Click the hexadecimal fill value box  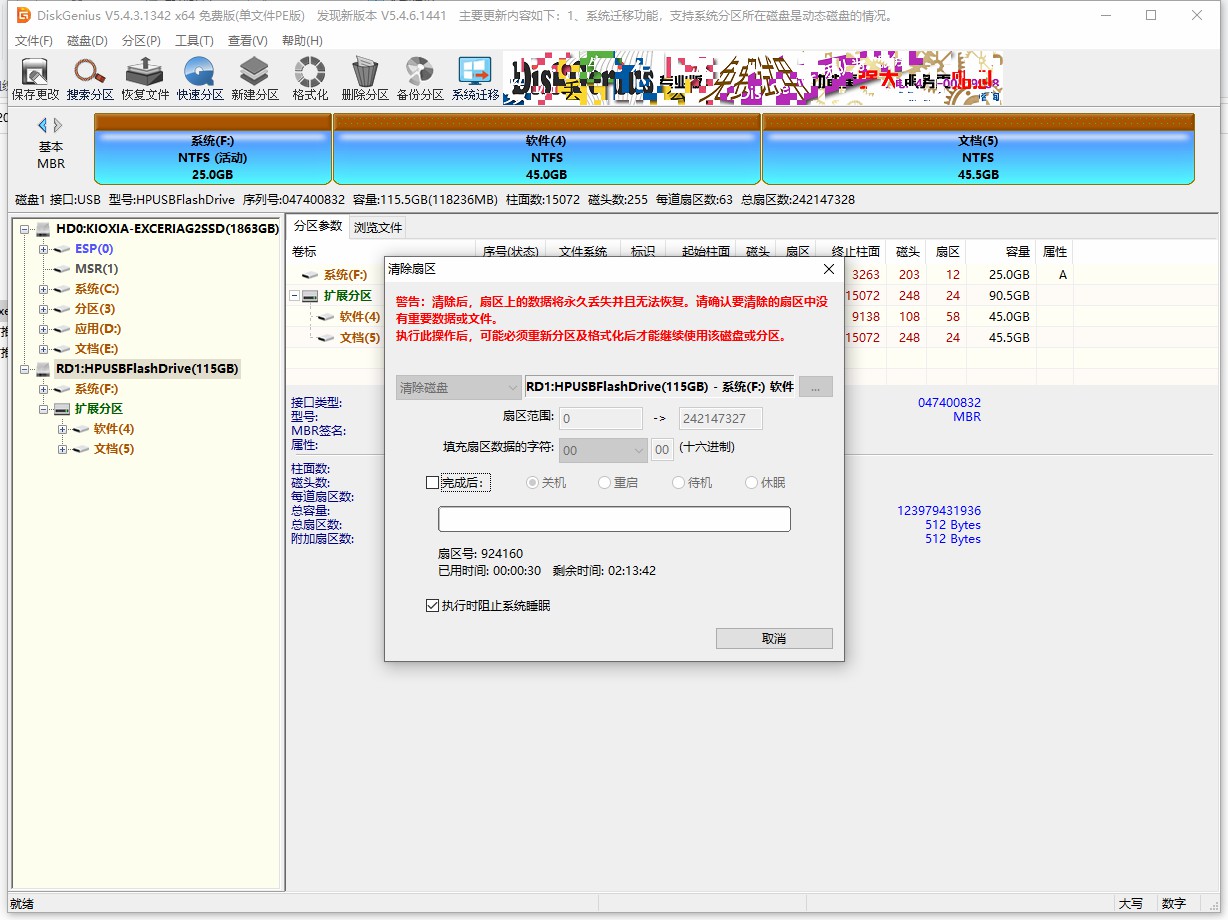pyautogui.click(x=662, y=450)
